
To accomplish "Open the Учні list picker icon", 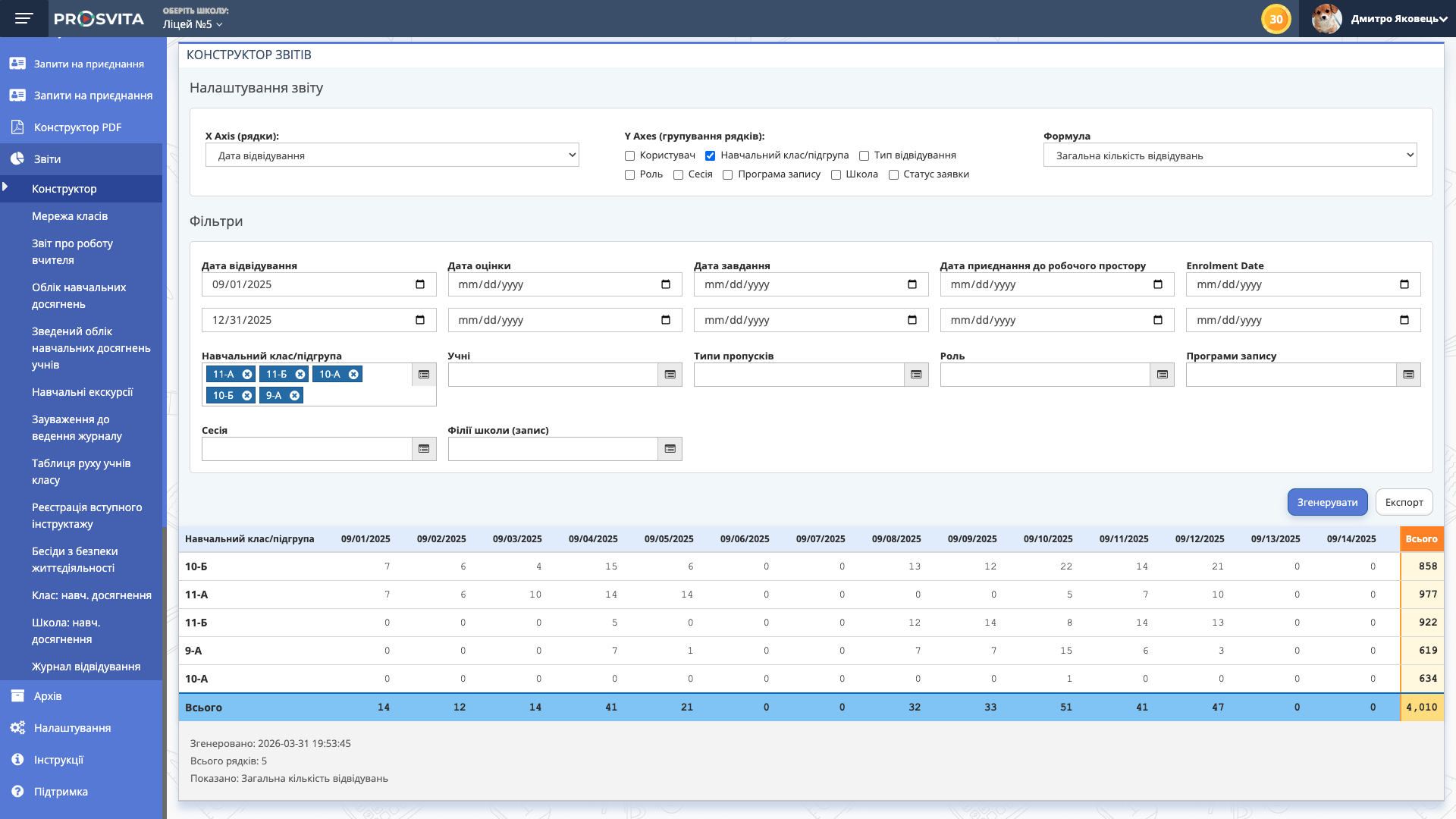I will (670, 375).
